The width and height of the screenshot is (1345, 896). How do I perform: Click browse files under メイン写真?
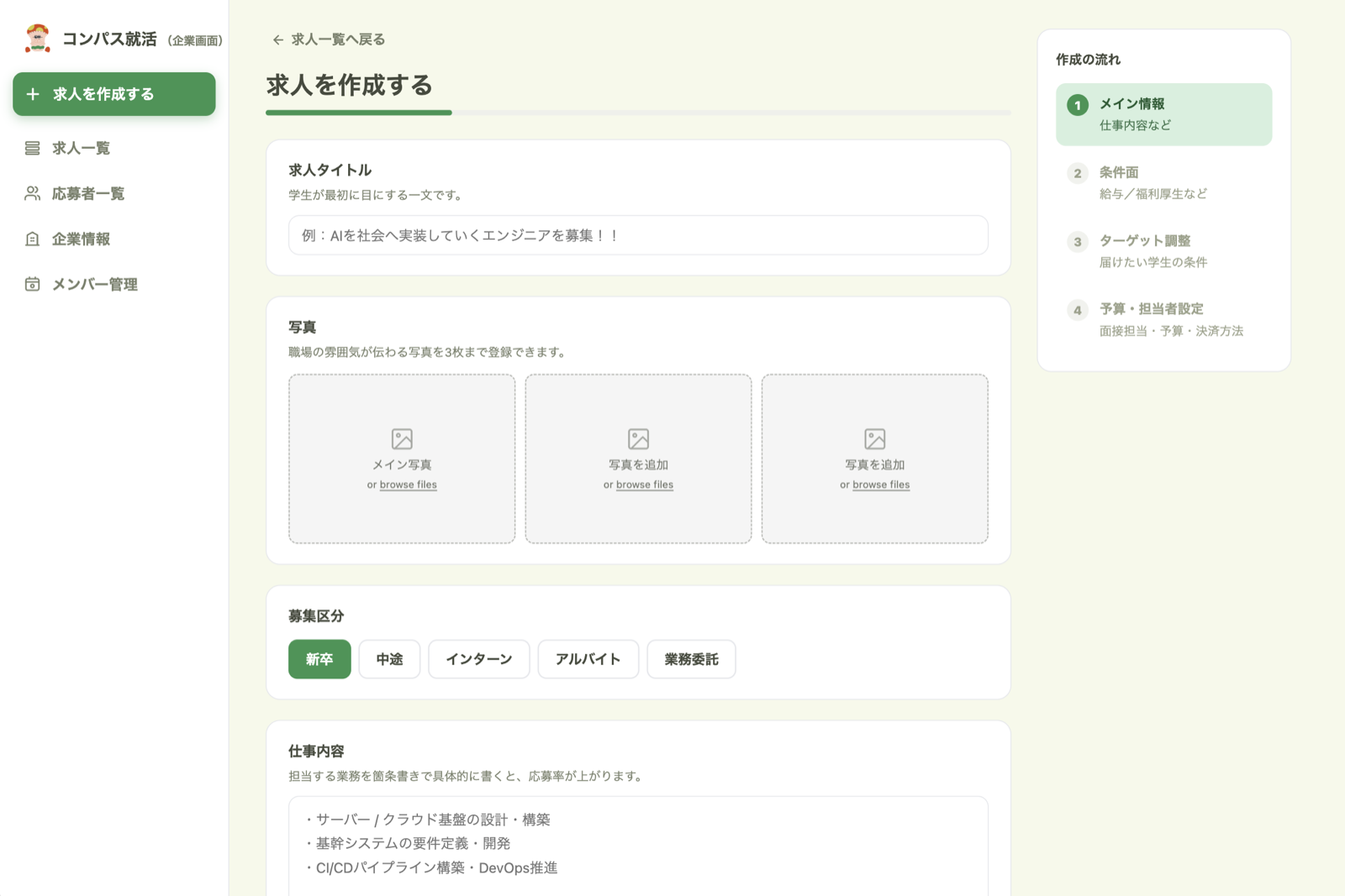[x=408, y=485]
